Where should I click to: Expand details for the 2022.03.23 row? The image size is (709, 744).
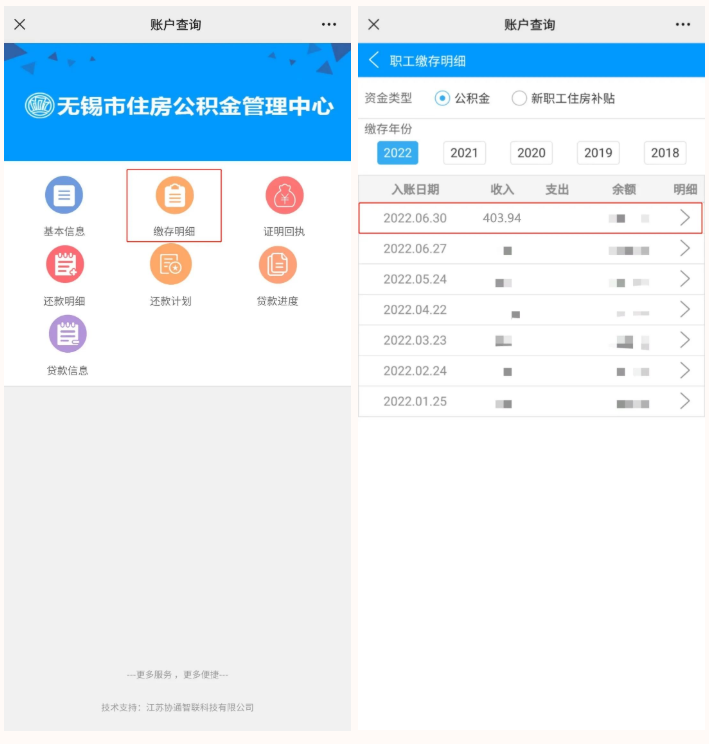coord(685,340)
